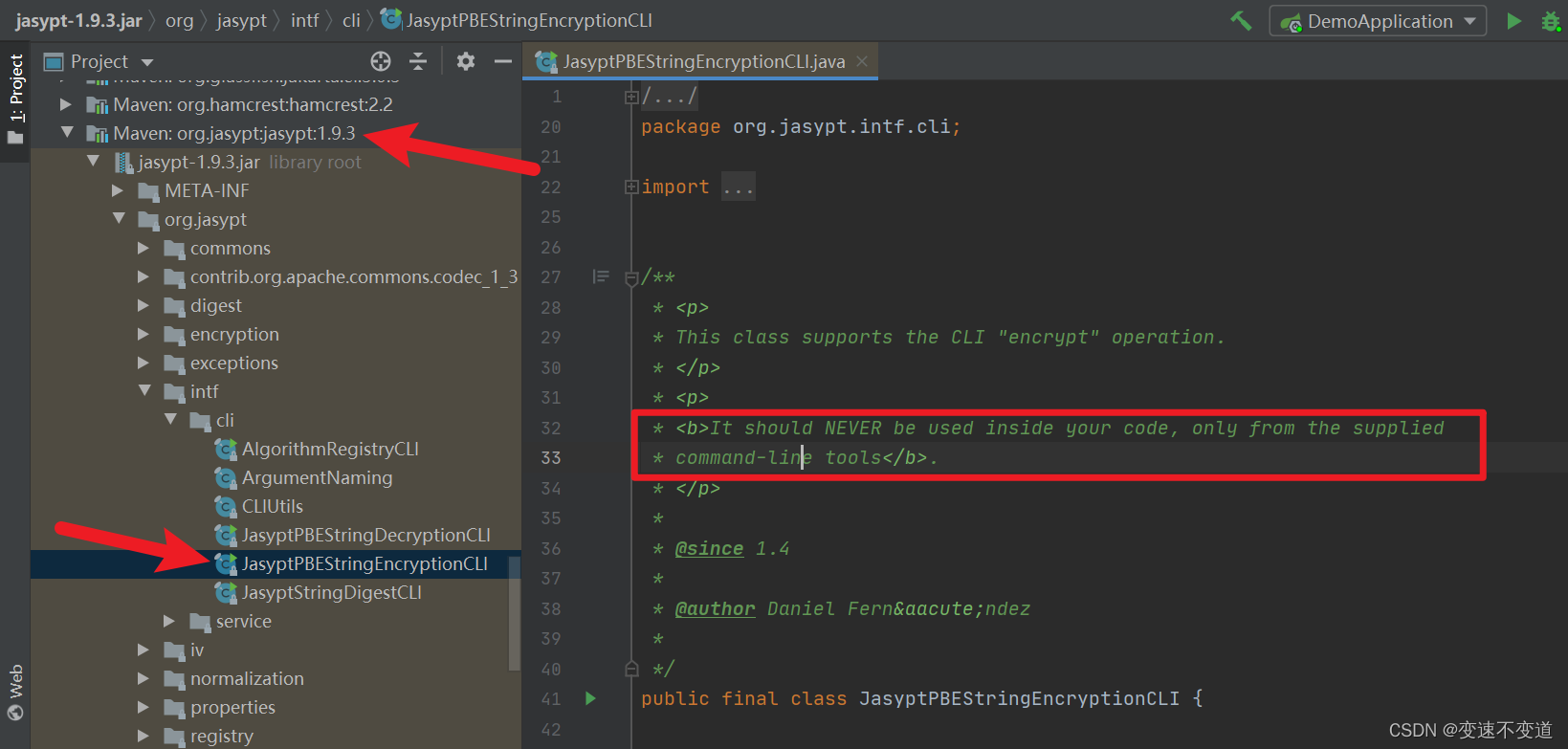Toggle the 1: Project side tool tab

(x=15, y=100)
